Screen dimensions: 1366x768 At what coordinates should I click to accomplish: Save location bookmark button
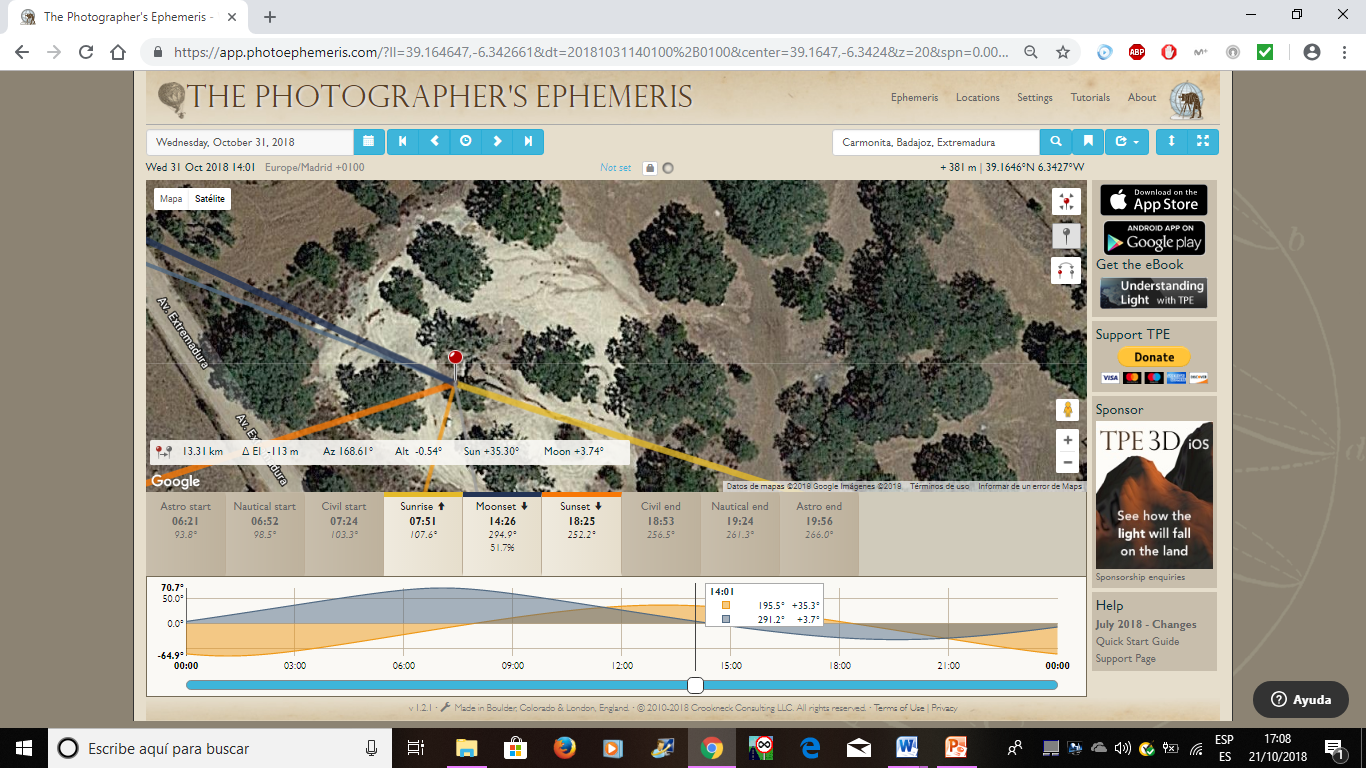pyautogui.click(x=1087, y=142)
